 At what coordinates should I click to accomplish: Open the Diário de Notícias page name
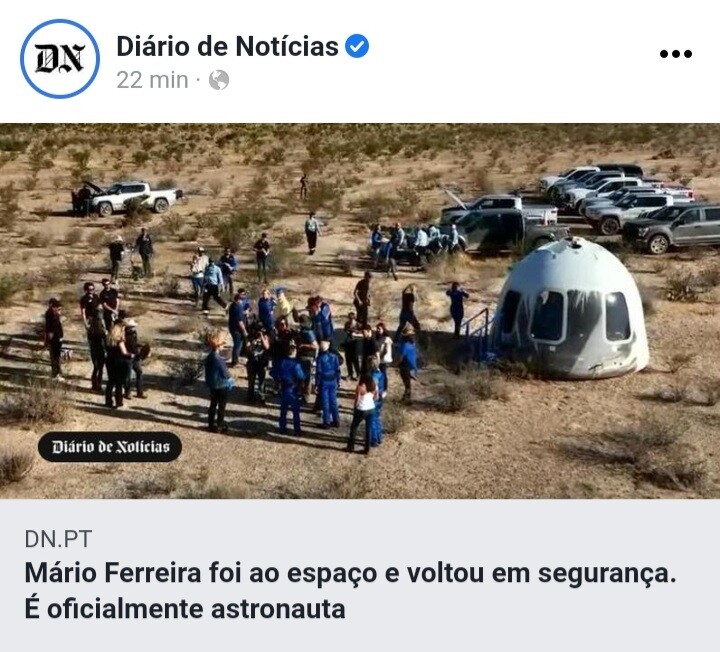coord(227,46)
